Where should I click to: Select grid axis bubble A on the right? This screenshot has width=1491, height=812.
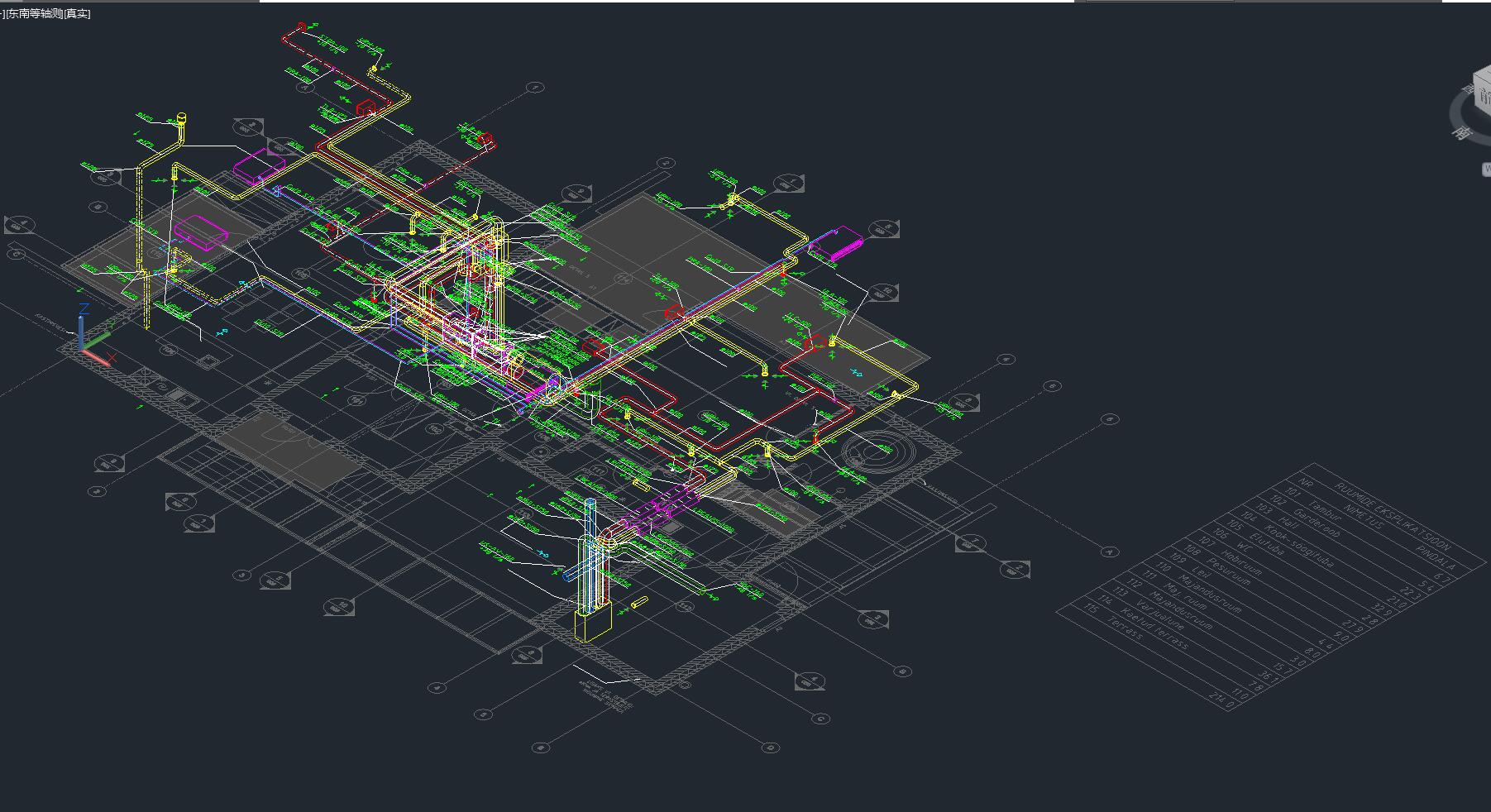[1110, 552]
